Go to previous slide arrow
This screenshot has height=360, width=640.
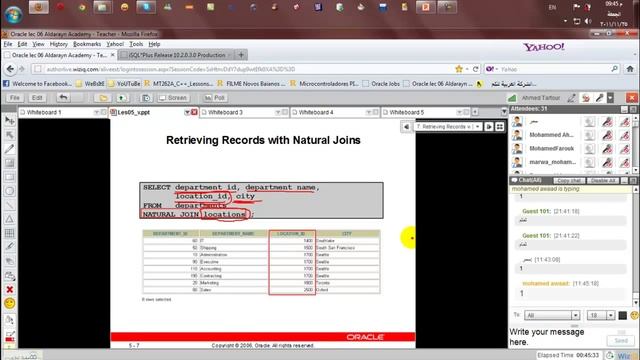point(406,127)
